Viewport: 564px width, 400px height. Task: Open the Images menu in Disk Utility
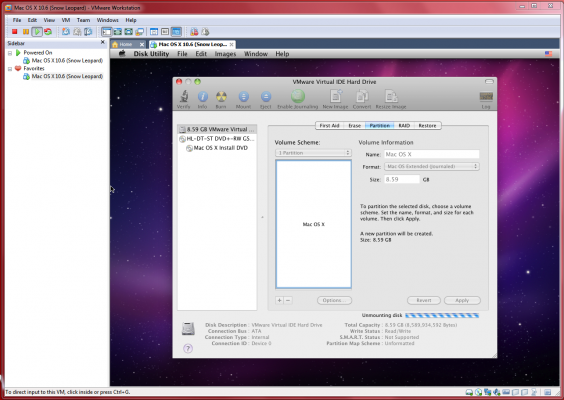225,54
